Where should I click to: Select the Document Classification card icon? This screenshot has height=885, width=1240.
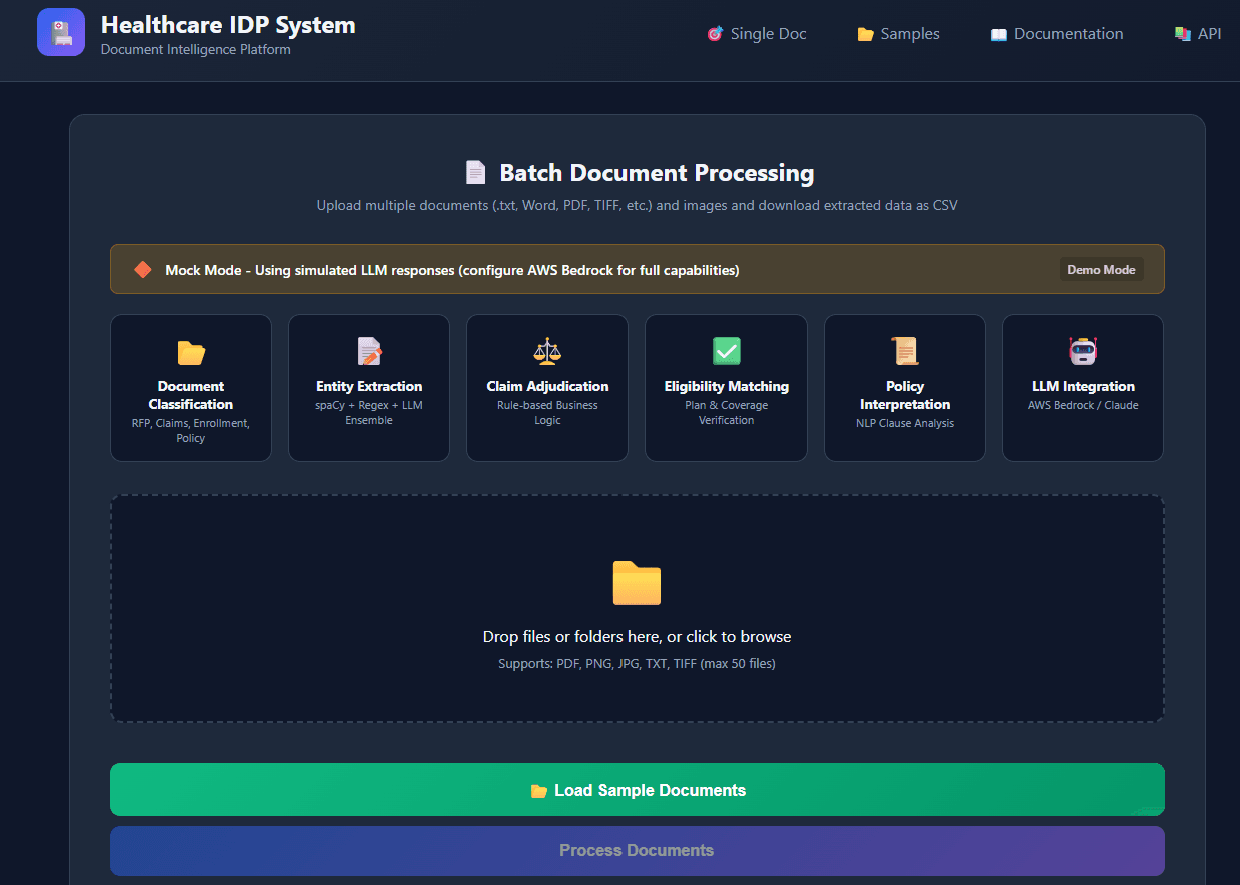pos(190,352)
